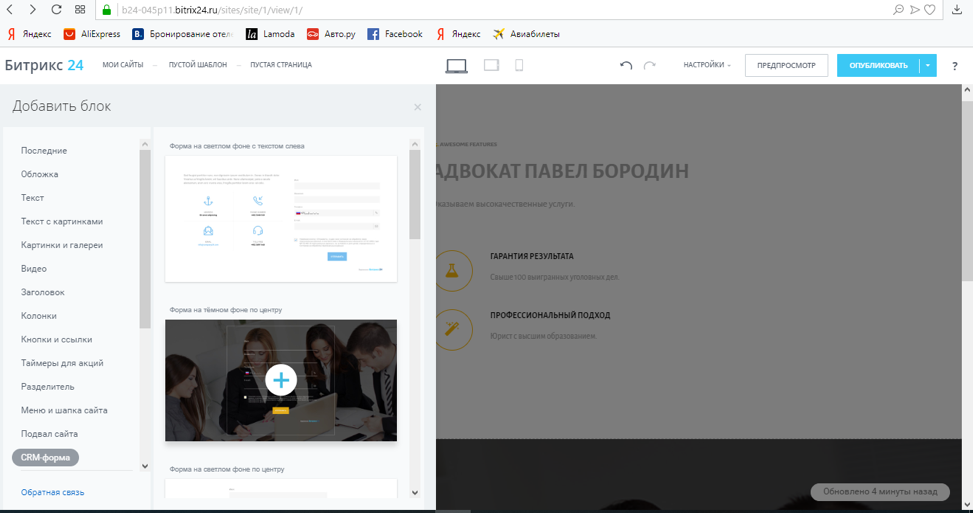
Task: Open Facebook bookmark in bookmarks bar
Action: pyautogui.click(x=395, y=33)
